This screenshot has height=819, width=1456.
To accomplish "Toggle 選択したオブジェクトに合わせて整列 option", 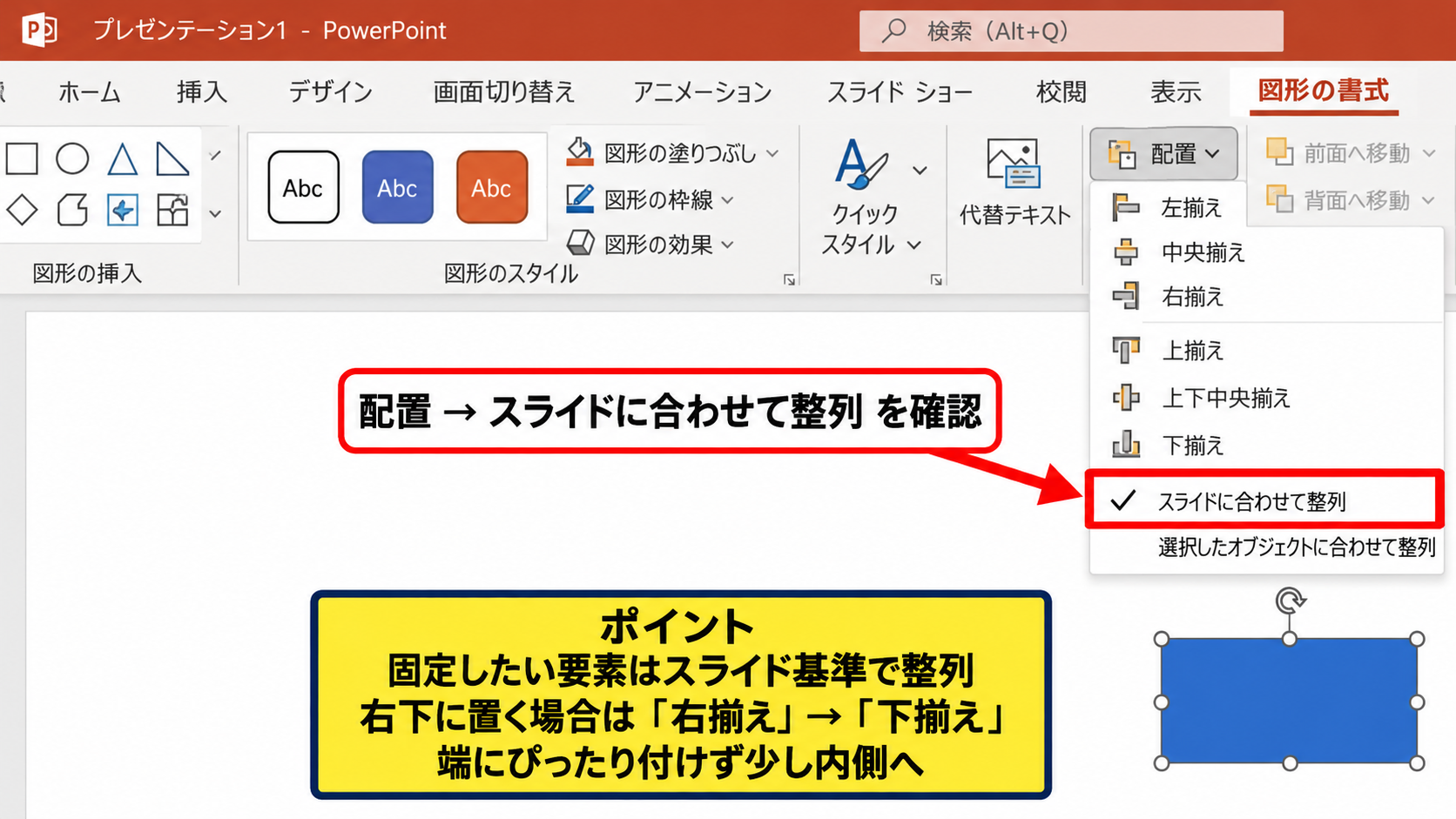I will pos(1266,547).
